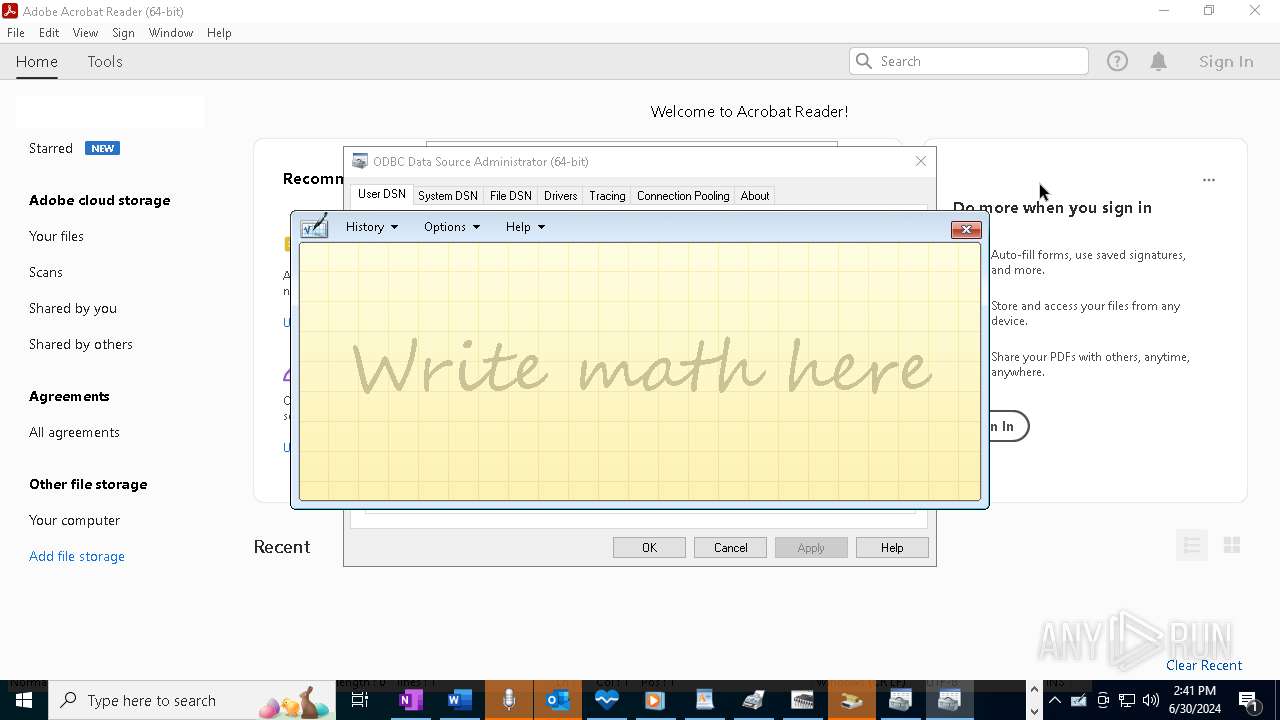Click the fax and scan taskbar icon
The width and height of the screenshot is (1280, 720).
pos(753,700)
